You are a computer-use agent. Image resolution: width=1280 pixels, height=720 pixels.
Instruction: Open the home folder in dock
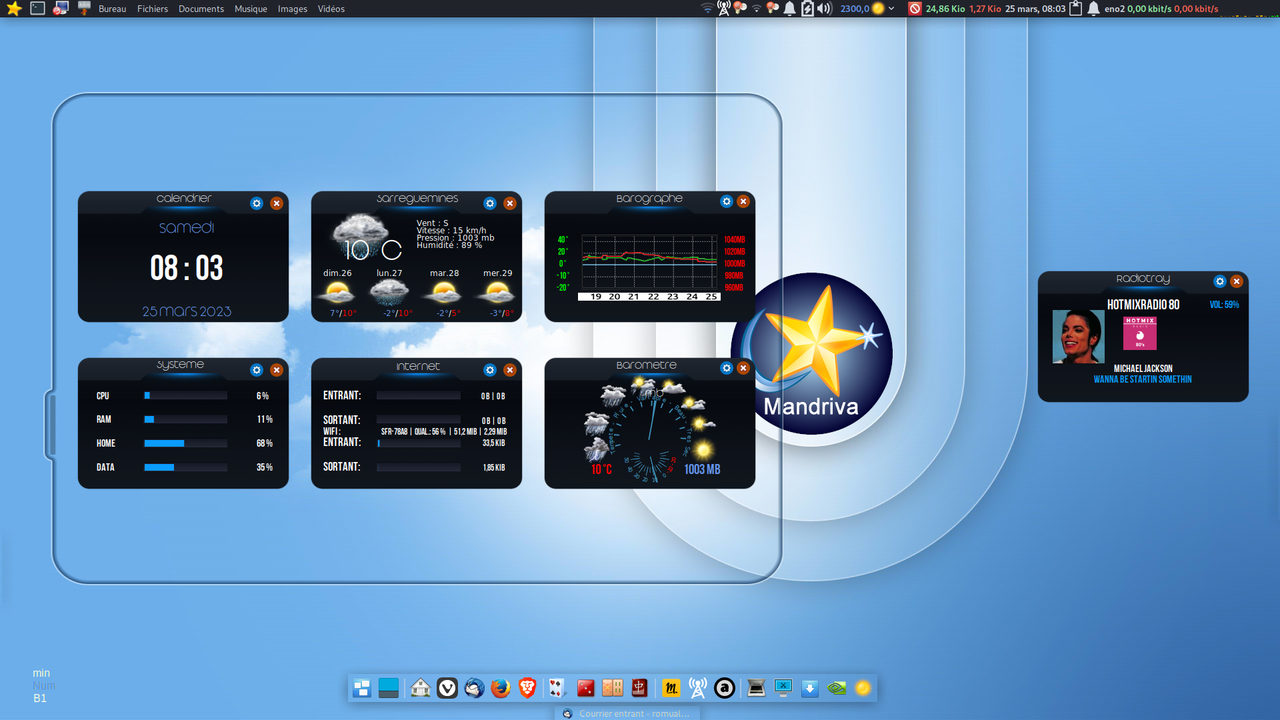pos(421,688)
